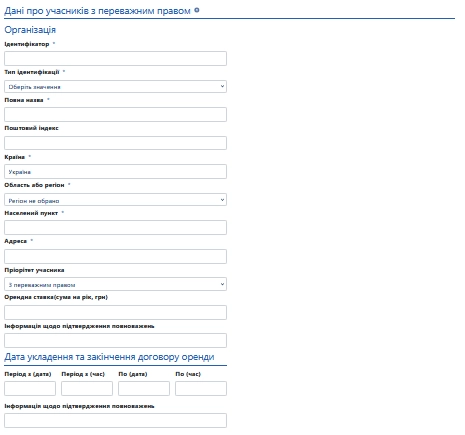Click the bottom authority confirmation field below the dates
Viewport: 465px width, 435px height.
click(115, 421)
